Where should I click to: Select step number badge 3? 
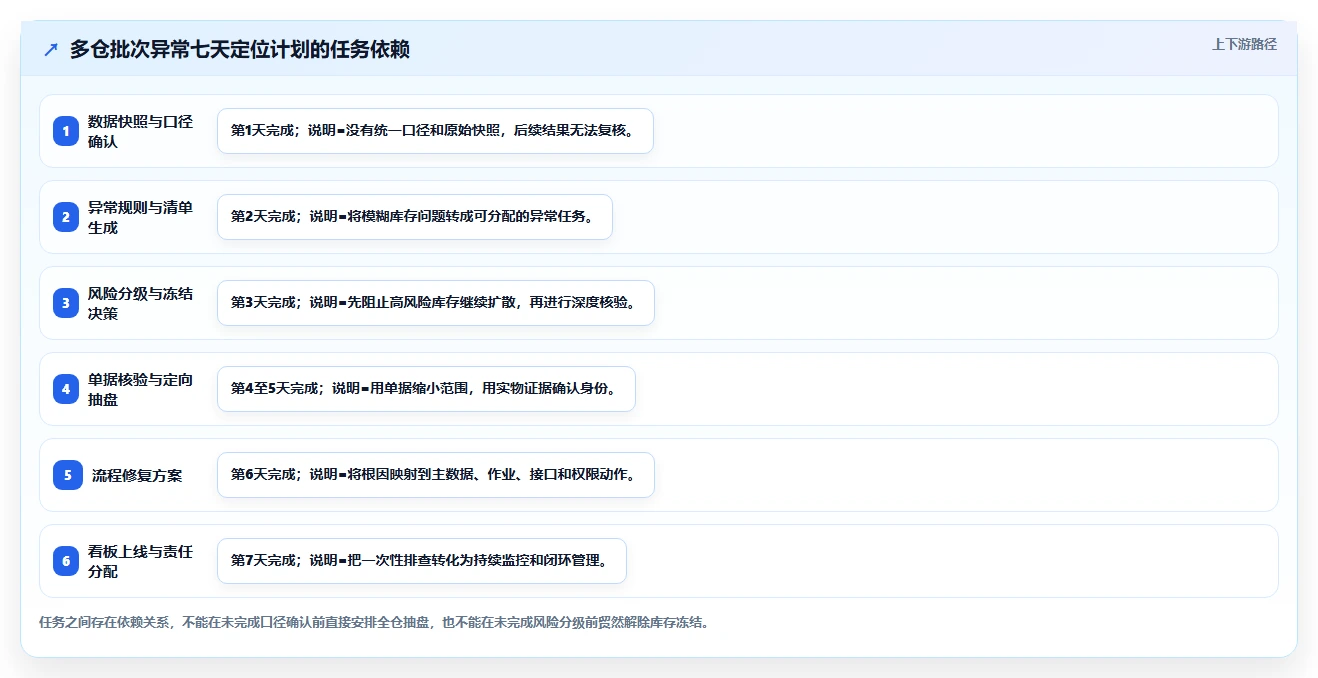(66, 303)
